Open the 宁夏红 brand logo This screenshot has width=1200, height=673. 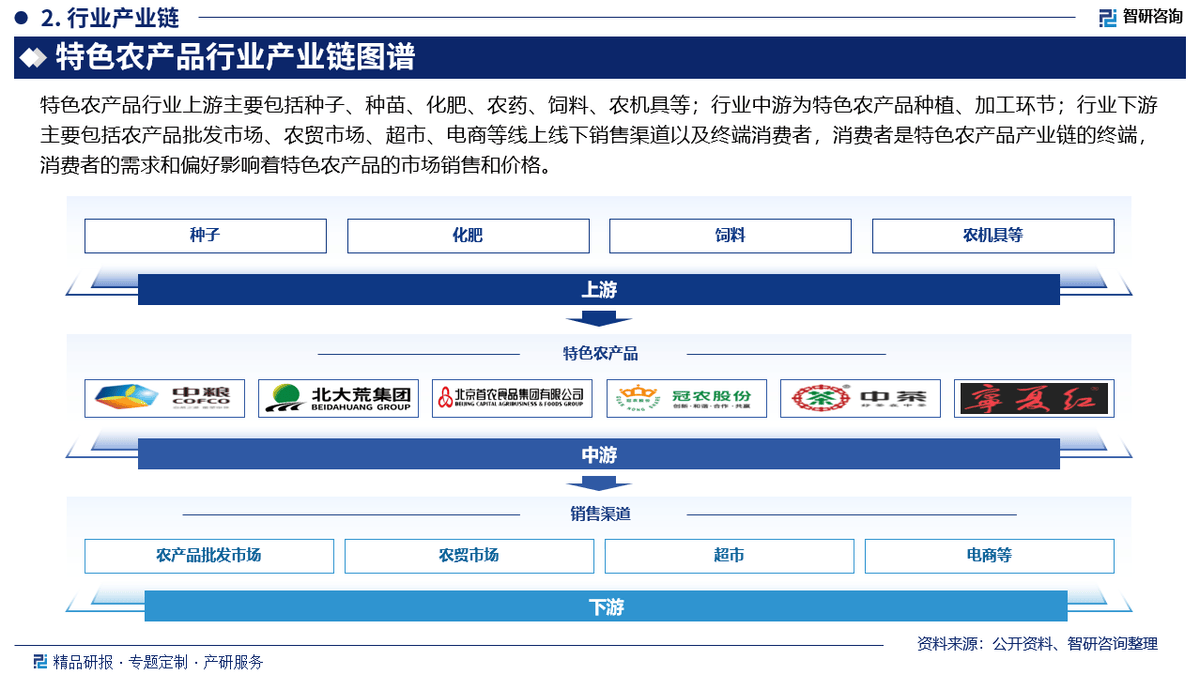coord(1034,398)
